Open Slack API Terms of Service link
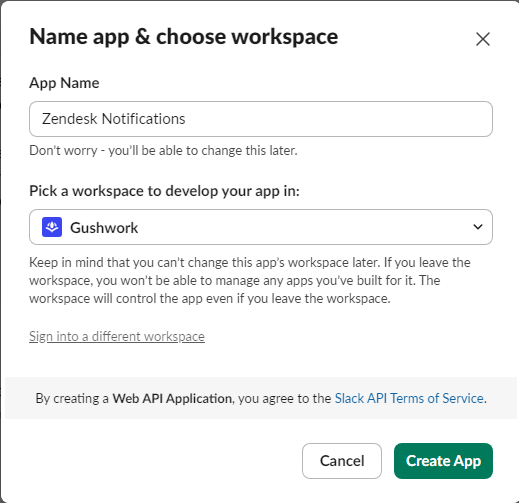This screenshot has height=503, width=519. click(409, 398)
